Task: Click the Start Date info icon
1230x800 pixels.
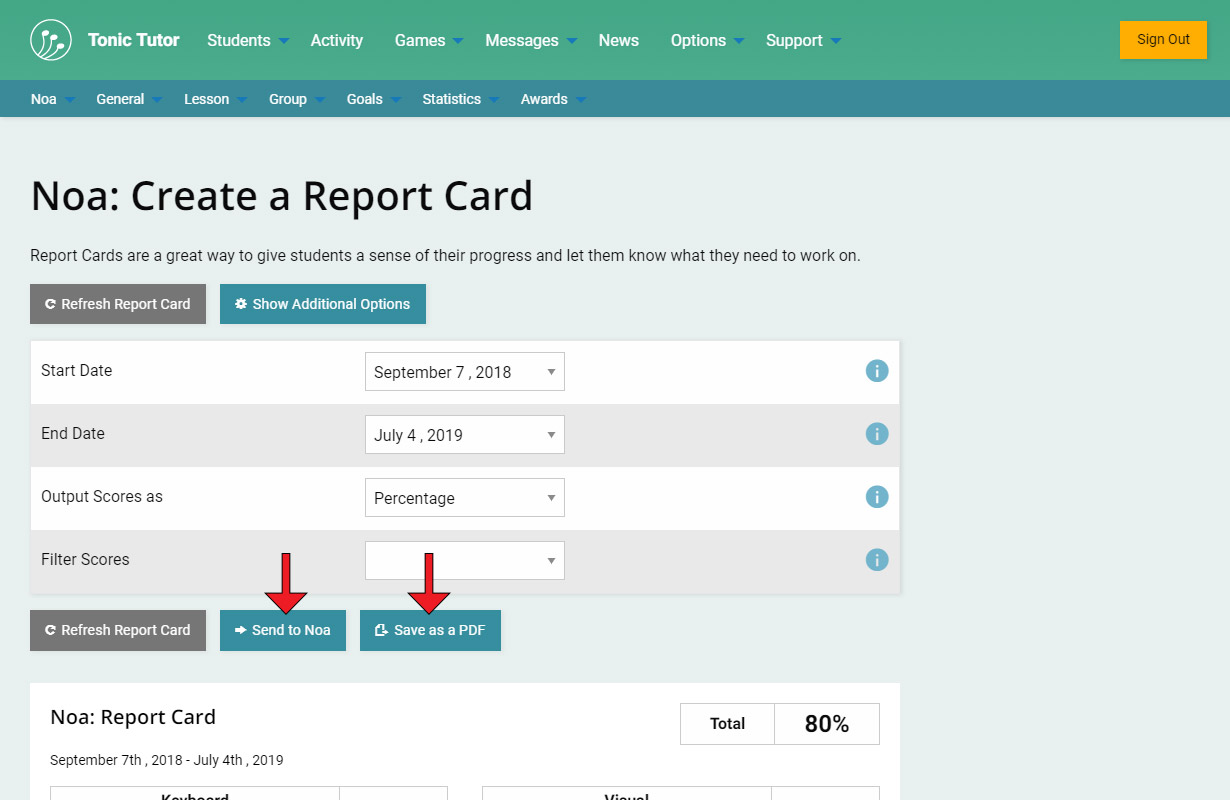Action: [x=877, y=371]
